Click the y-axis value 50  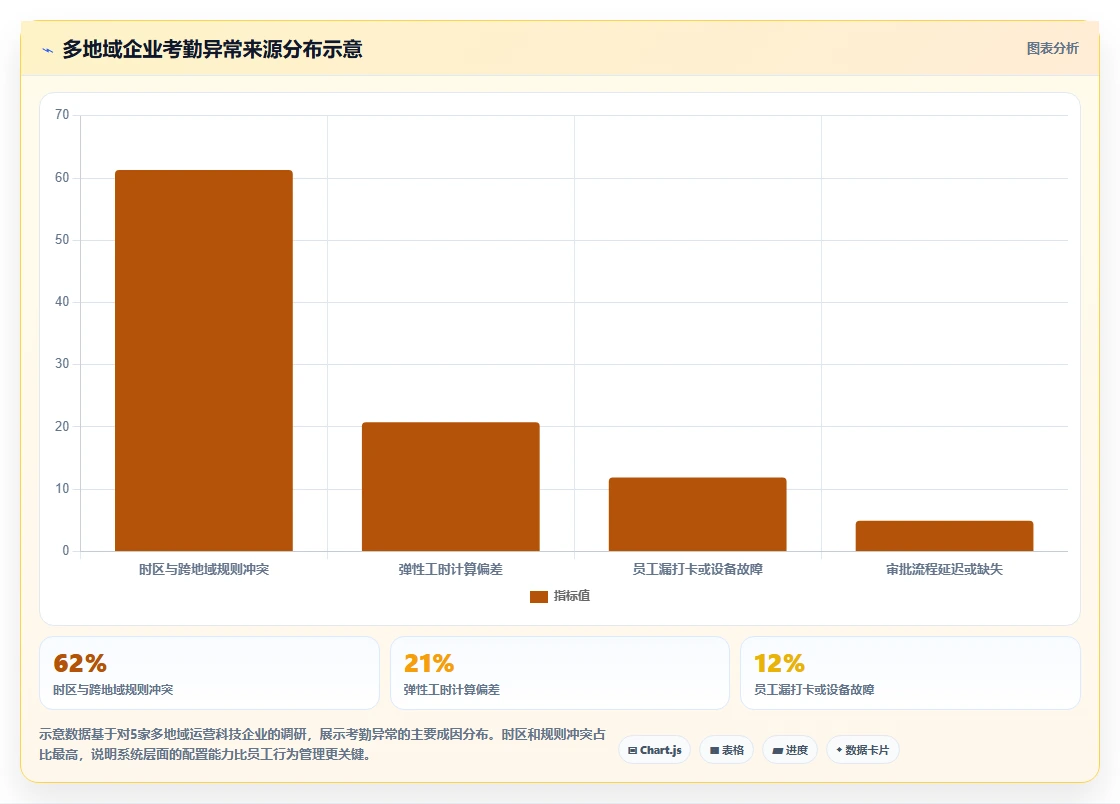coord(62,240)
